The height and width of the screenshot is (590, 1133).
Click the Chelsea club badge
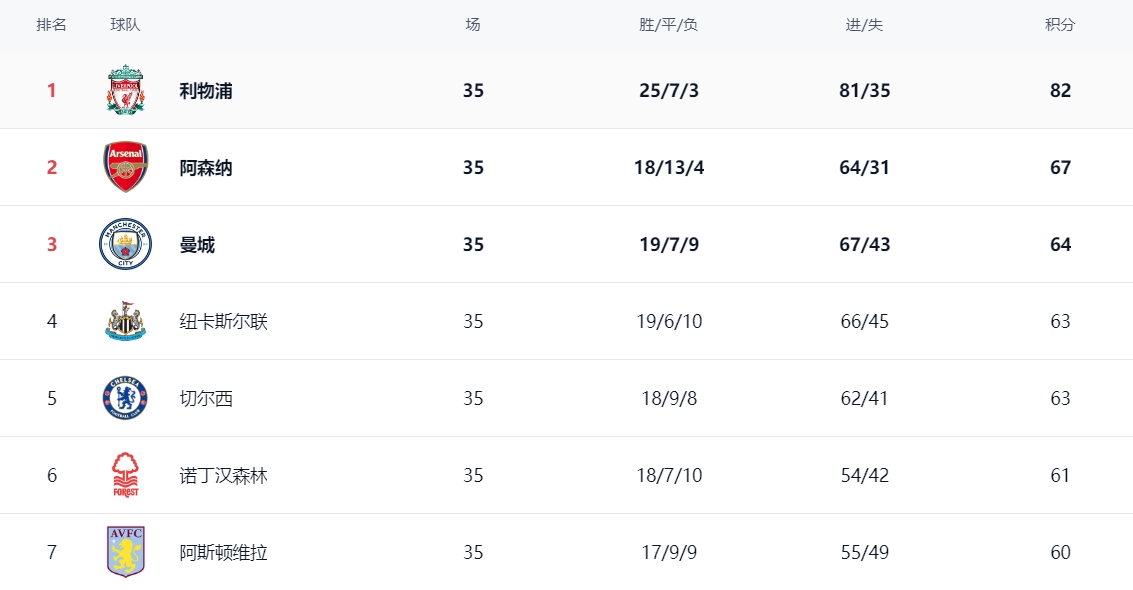coord(125,398)
